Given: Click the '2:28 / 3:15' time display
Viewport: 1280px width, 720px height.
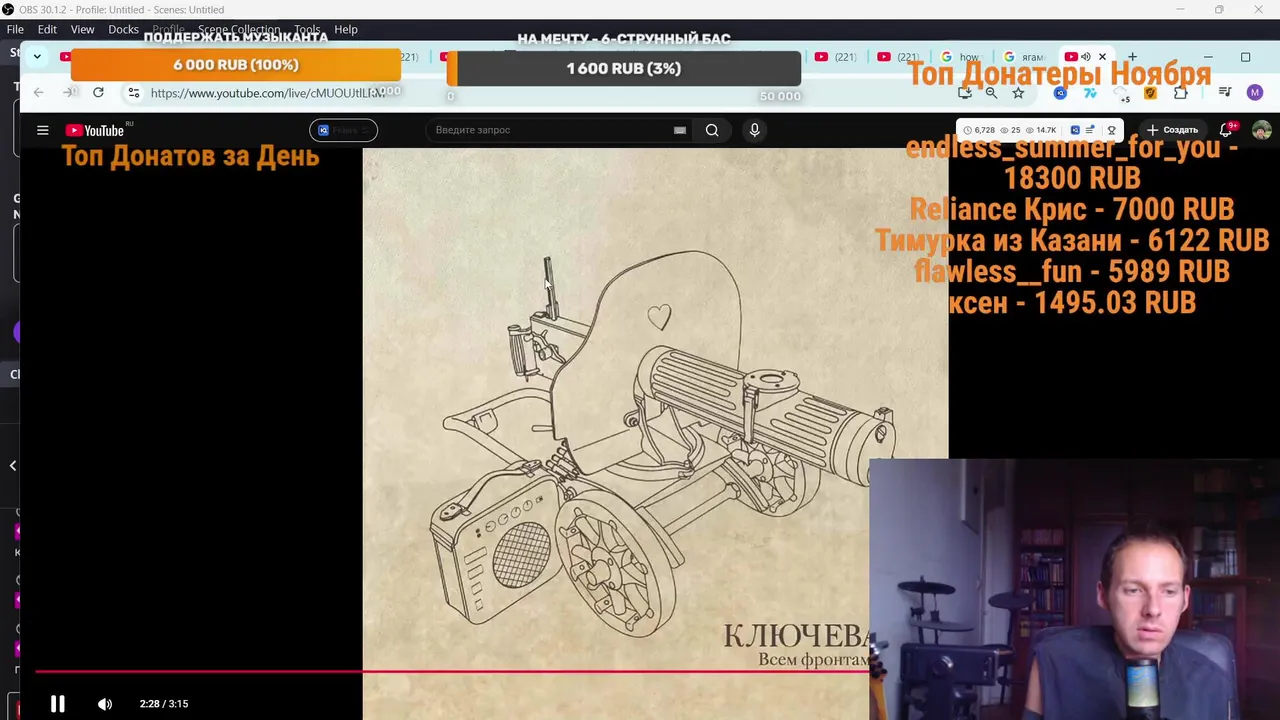Looking at the screenshot, I should click(164, 704).
